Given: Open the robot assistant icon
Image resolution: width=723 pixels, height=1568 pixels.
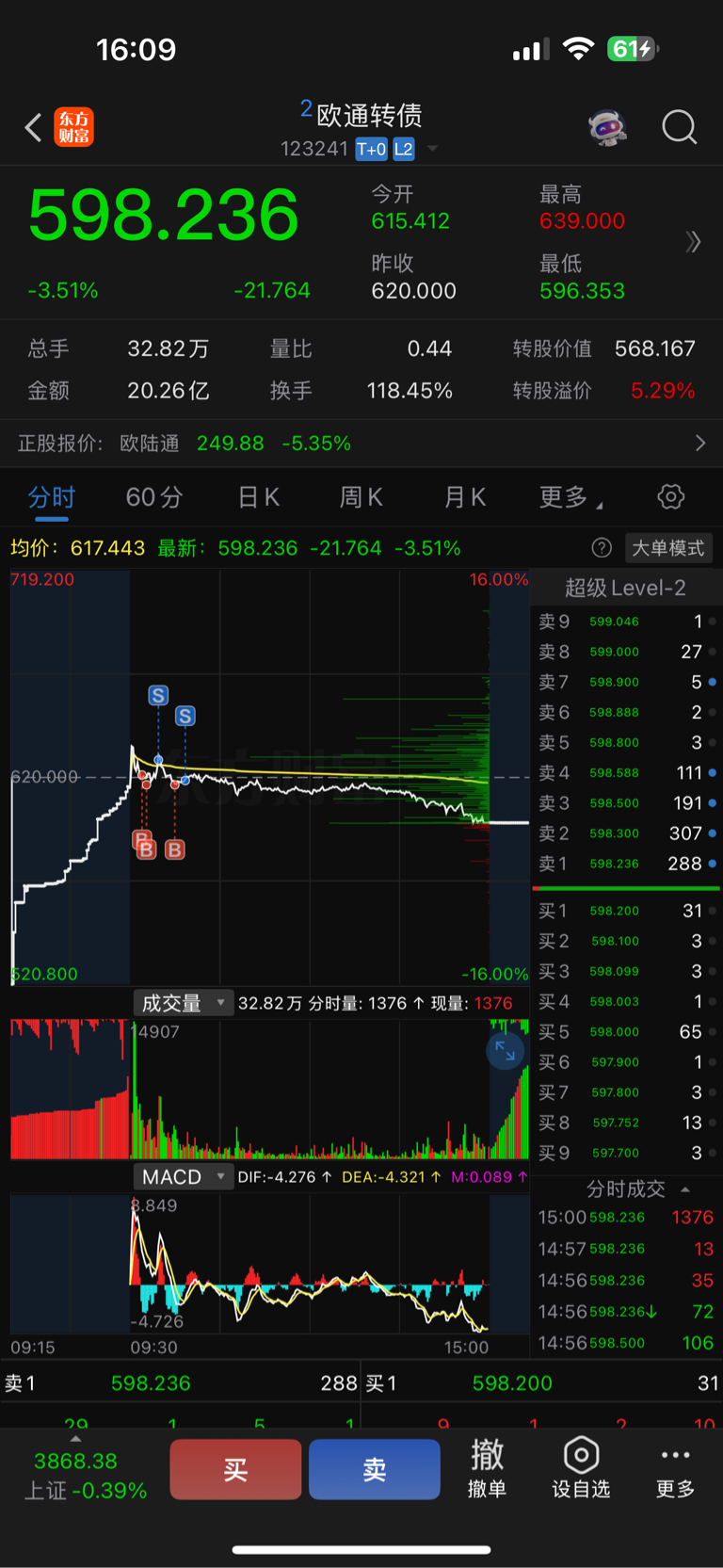Looking at the screenshot, I should 608,127.
